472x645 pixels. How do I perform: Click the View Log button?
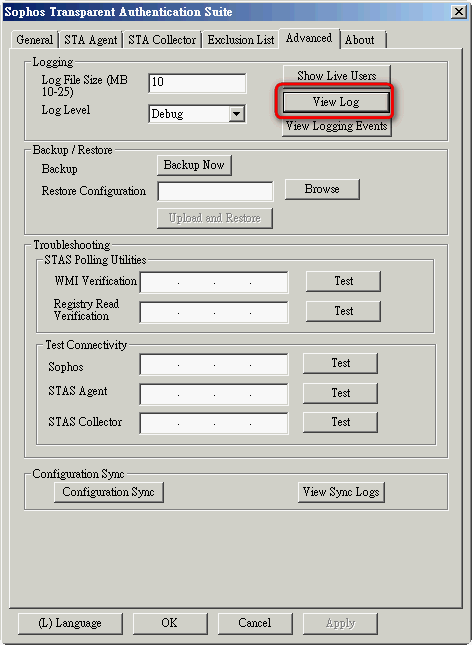[336, 102]
